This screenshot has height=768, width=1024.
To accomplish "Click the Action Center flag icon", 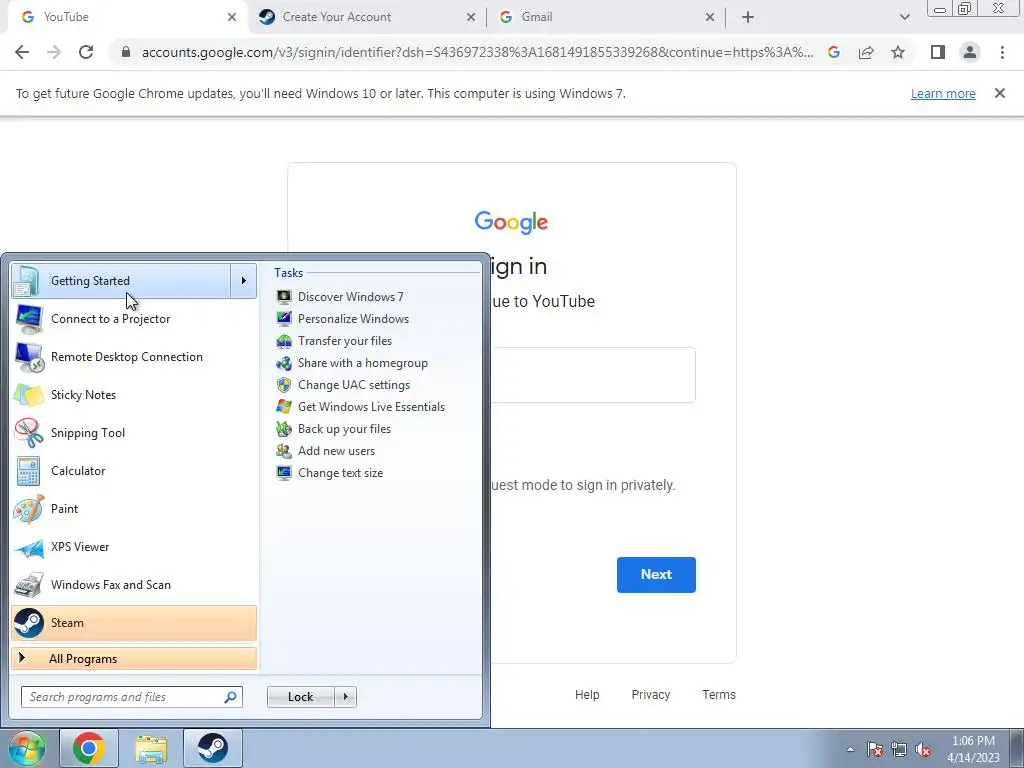I will [875, 749].
